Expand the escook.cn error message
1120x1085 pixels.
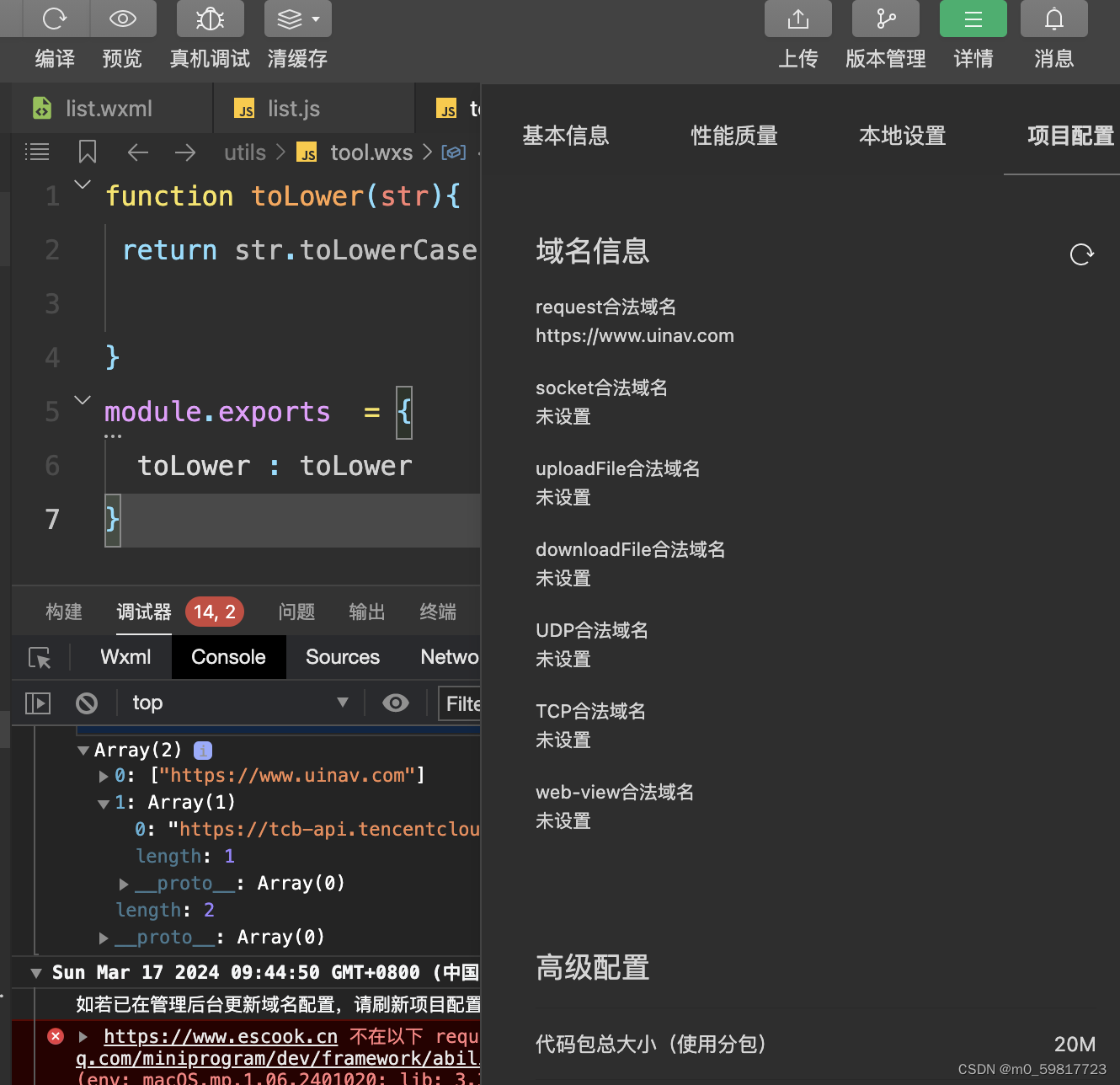83,1036
